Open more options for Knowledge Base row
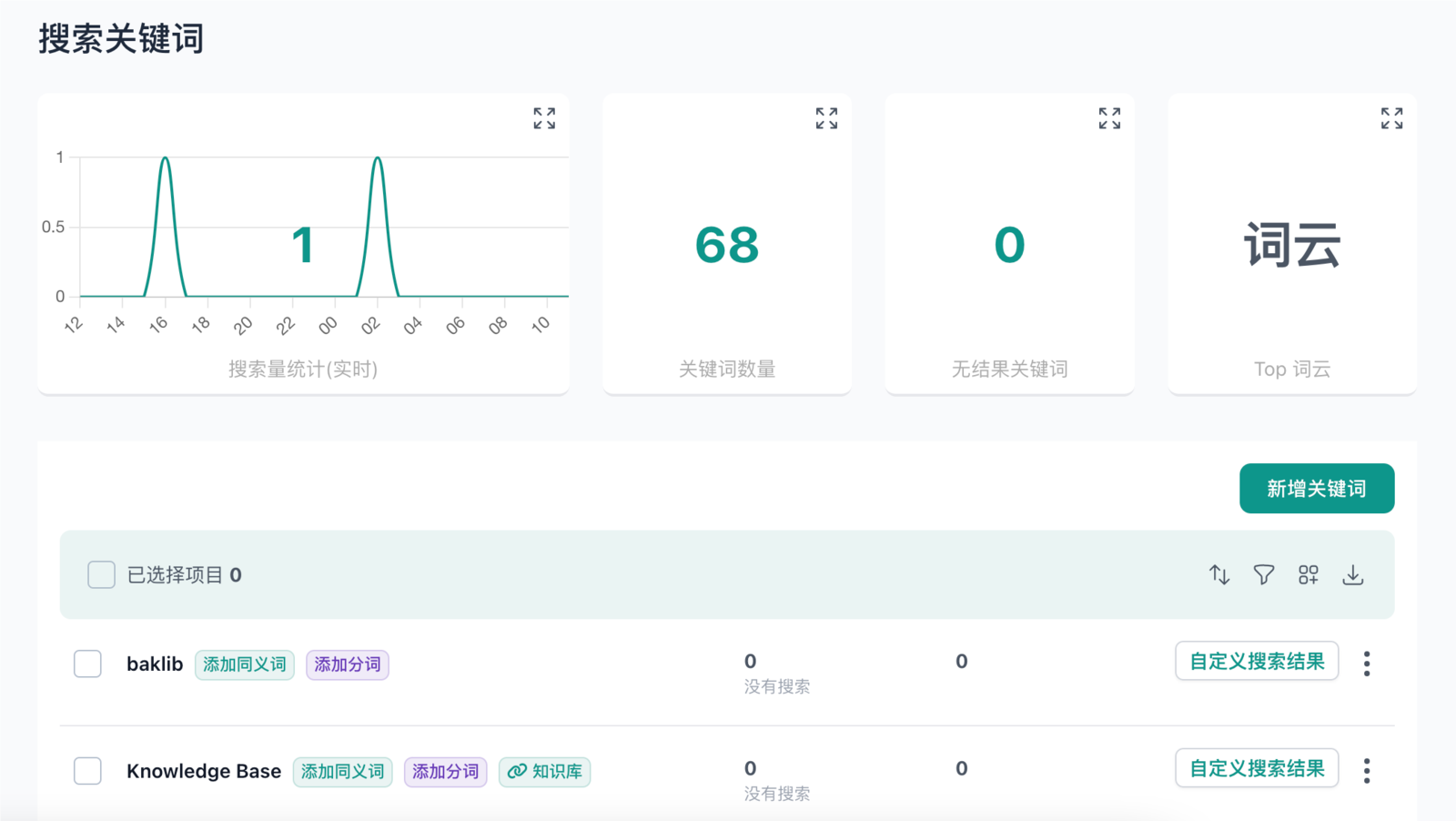1456x821 pixels. 1367,771
